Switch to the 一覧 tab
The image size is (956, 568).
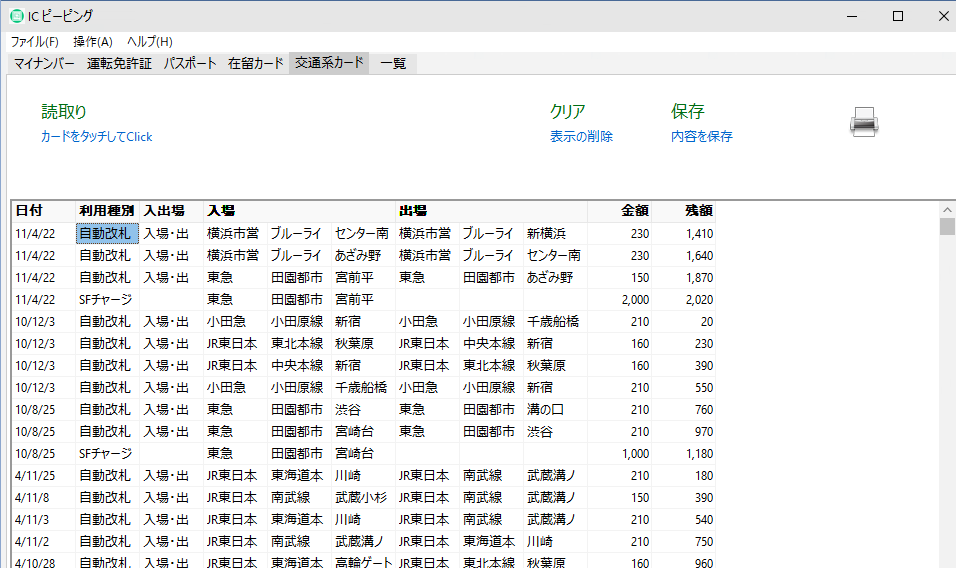tap(393, 63)
